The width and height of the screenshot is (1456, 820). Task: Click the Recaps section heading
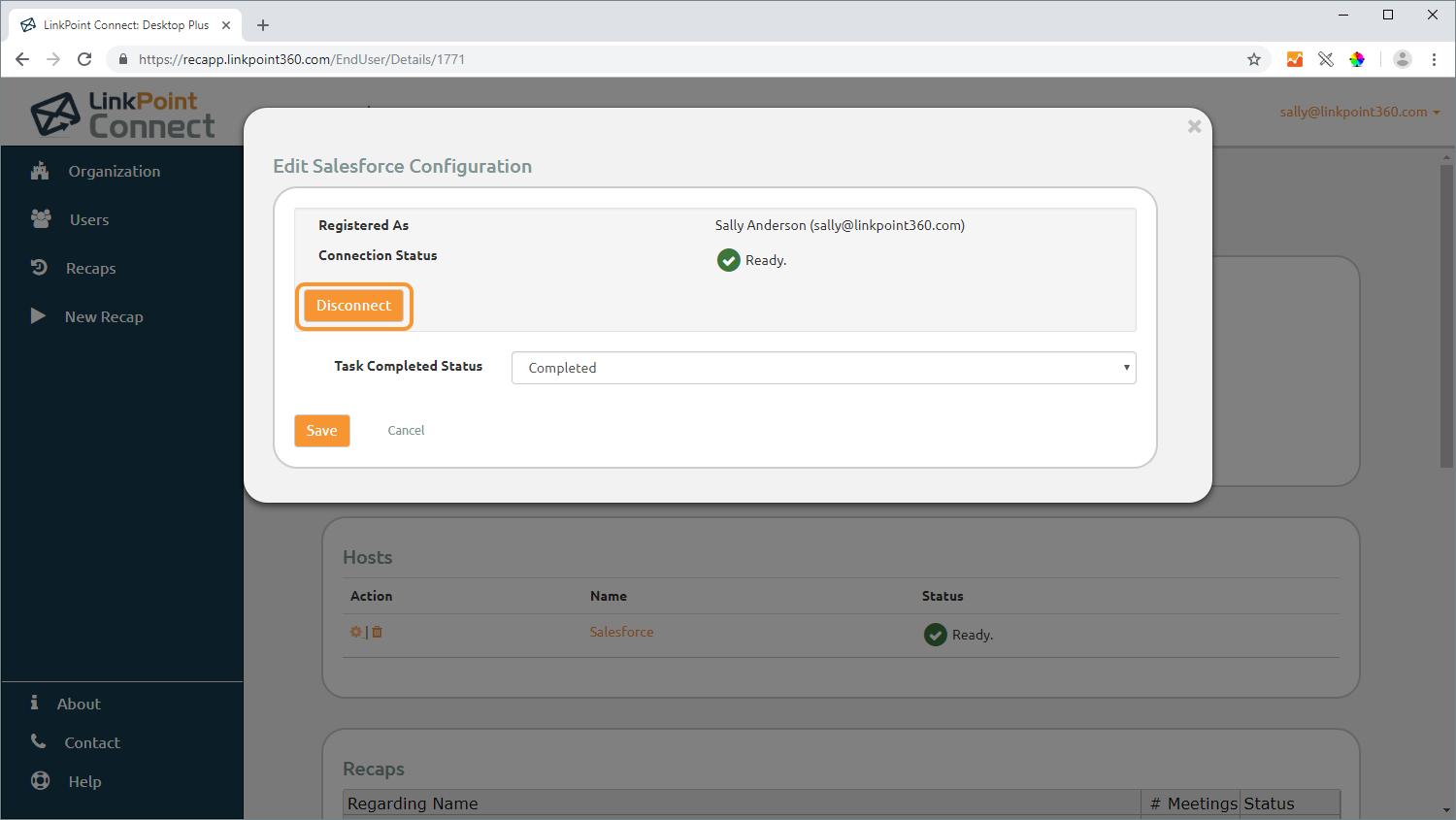click(374, 769)
